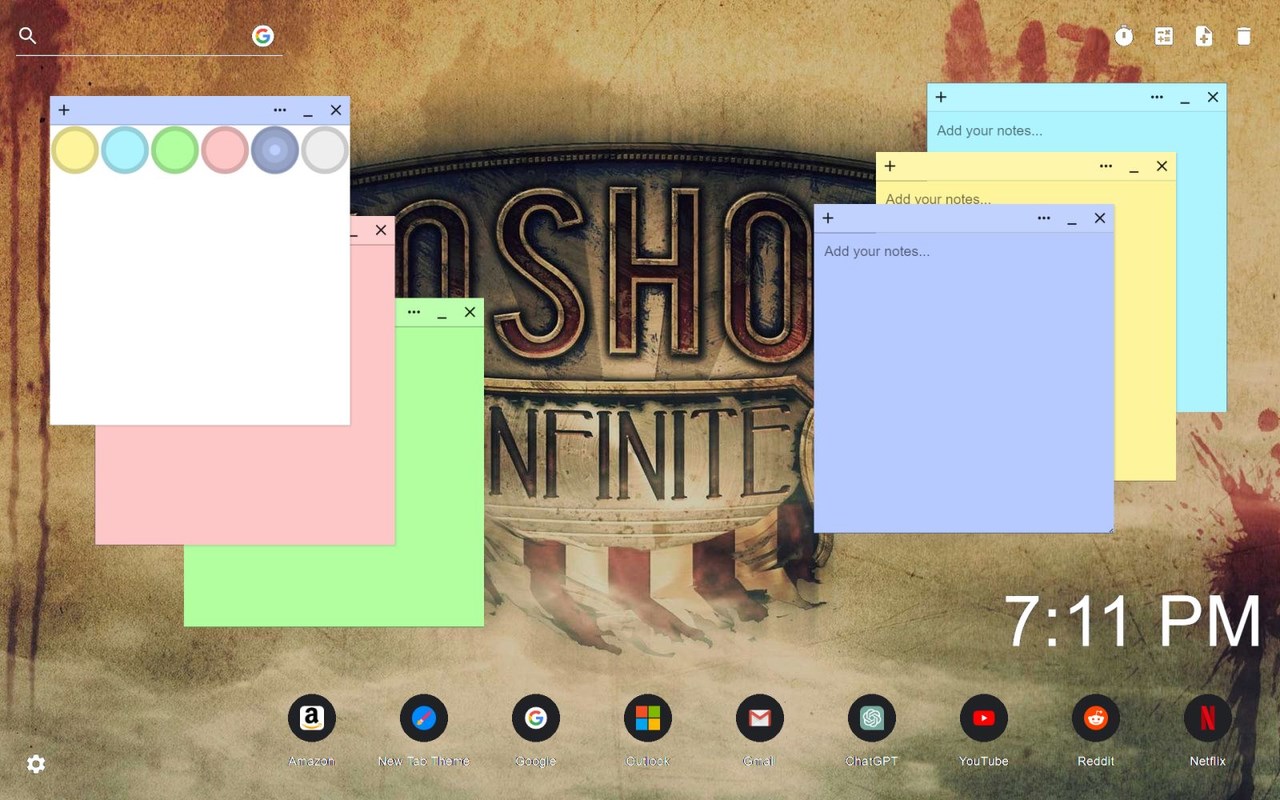Close the green note
This screenshot has width=1280, height=800.
[470, 312]
